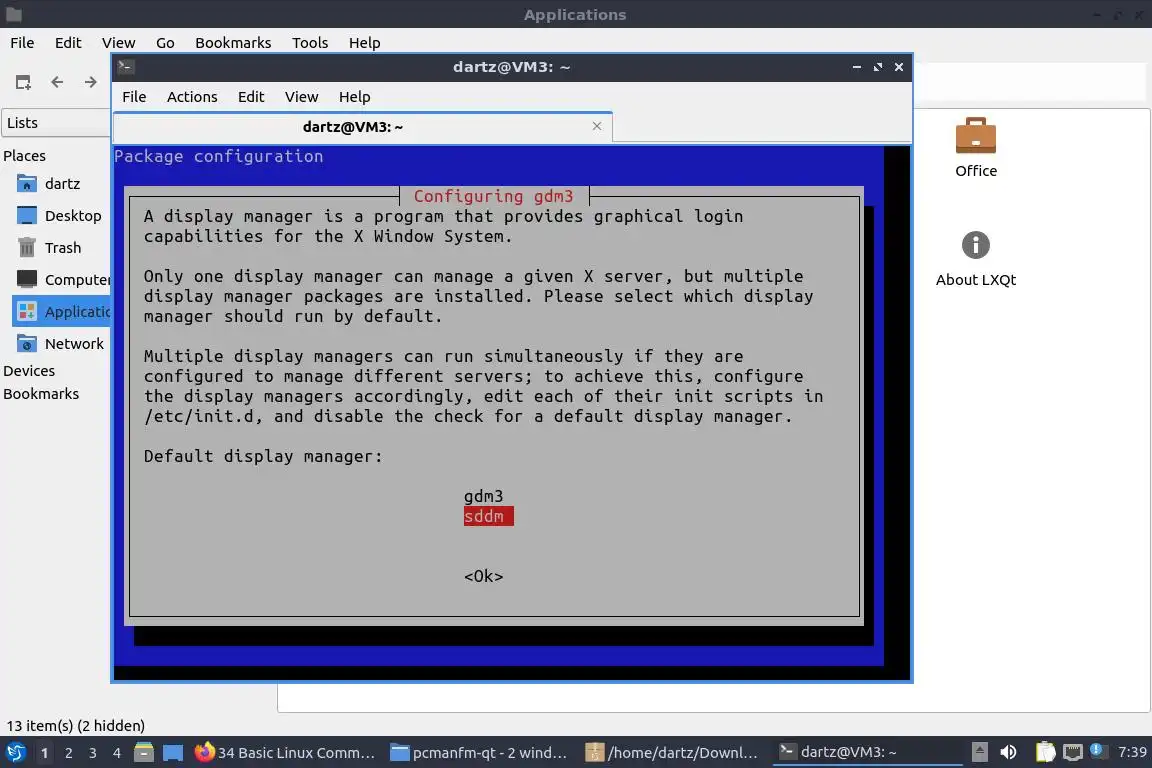Click the new tab icon in file manager toolbar
This screenshot has height=768, width=1152.
[x=24, y=82]
